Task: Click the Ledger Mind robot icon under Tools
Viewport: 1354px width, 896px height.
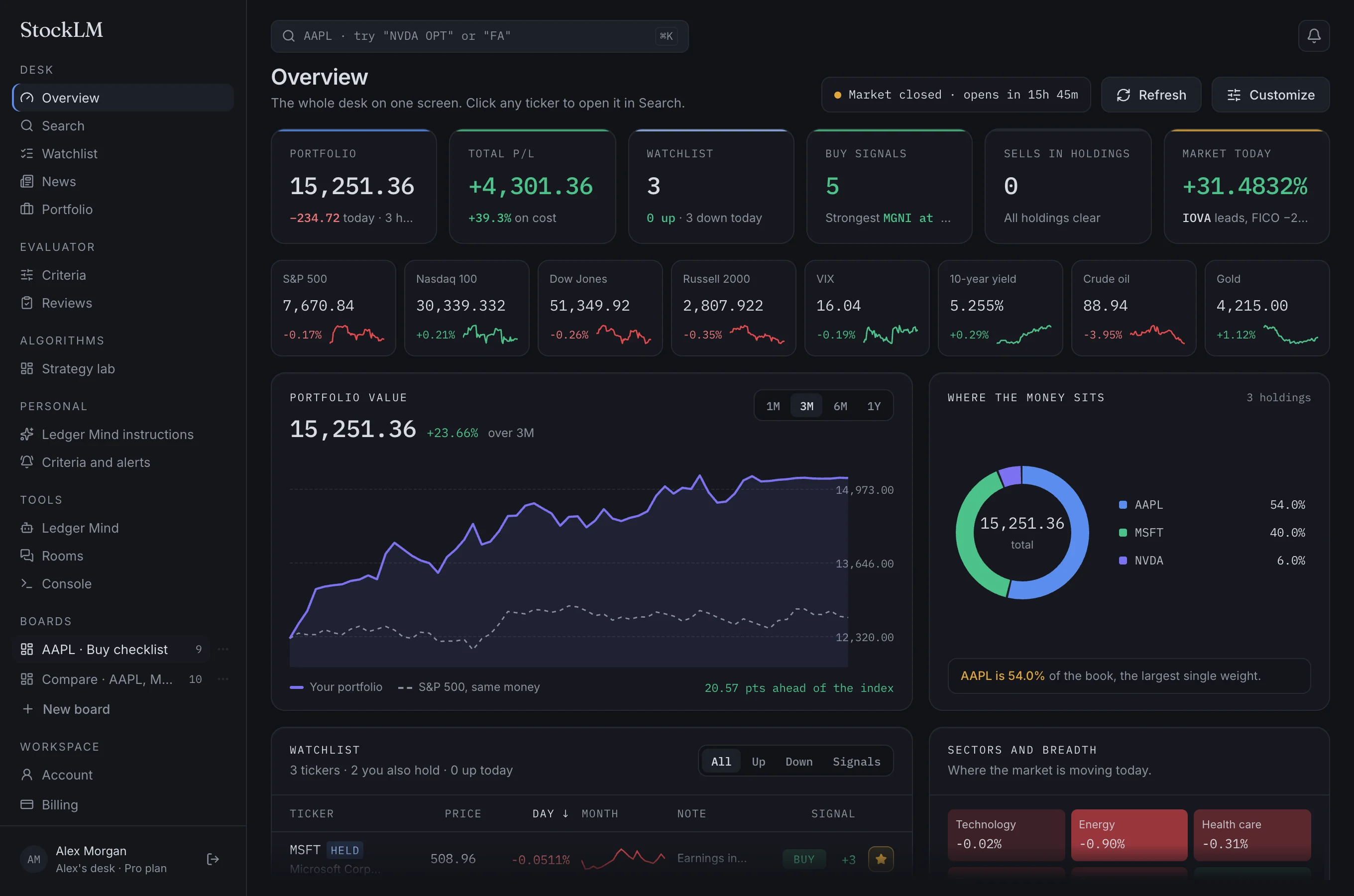Action: coord(27,528)
